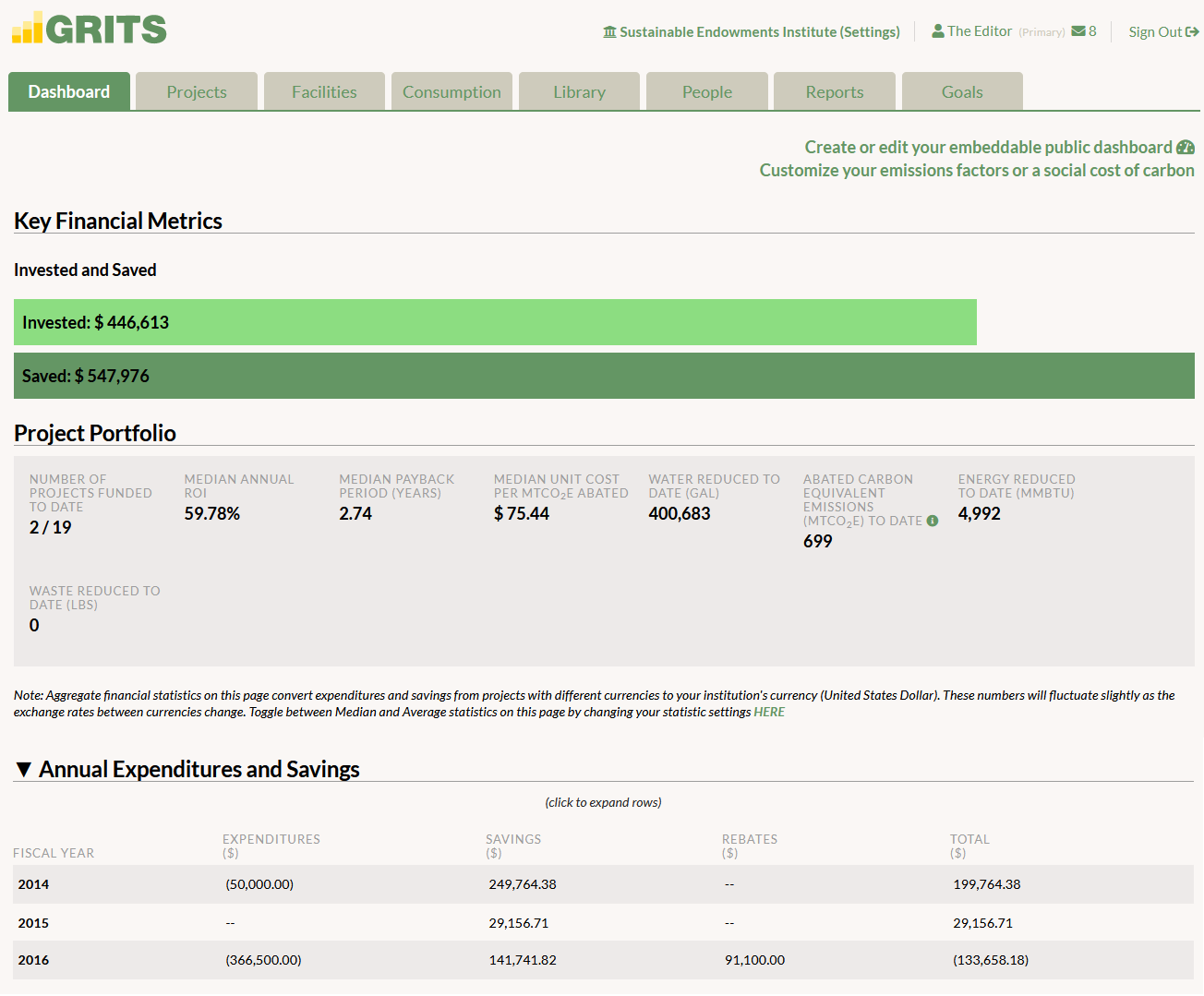1204x996 pixels.
Task: Click the info icon beside abated carbon emissions
Action: (933, 521)
